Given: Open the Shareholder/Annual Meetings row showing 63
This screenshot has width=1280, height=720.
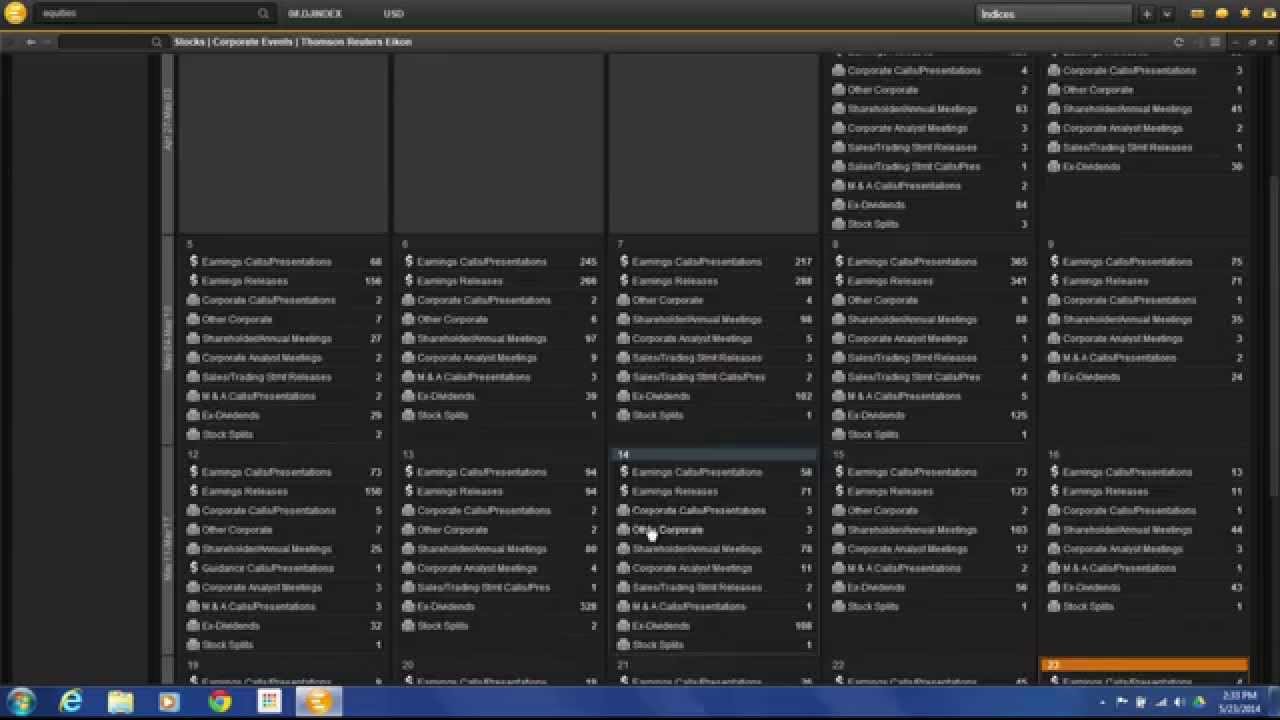Looking at the screenshot, I should tap(929, 109).
